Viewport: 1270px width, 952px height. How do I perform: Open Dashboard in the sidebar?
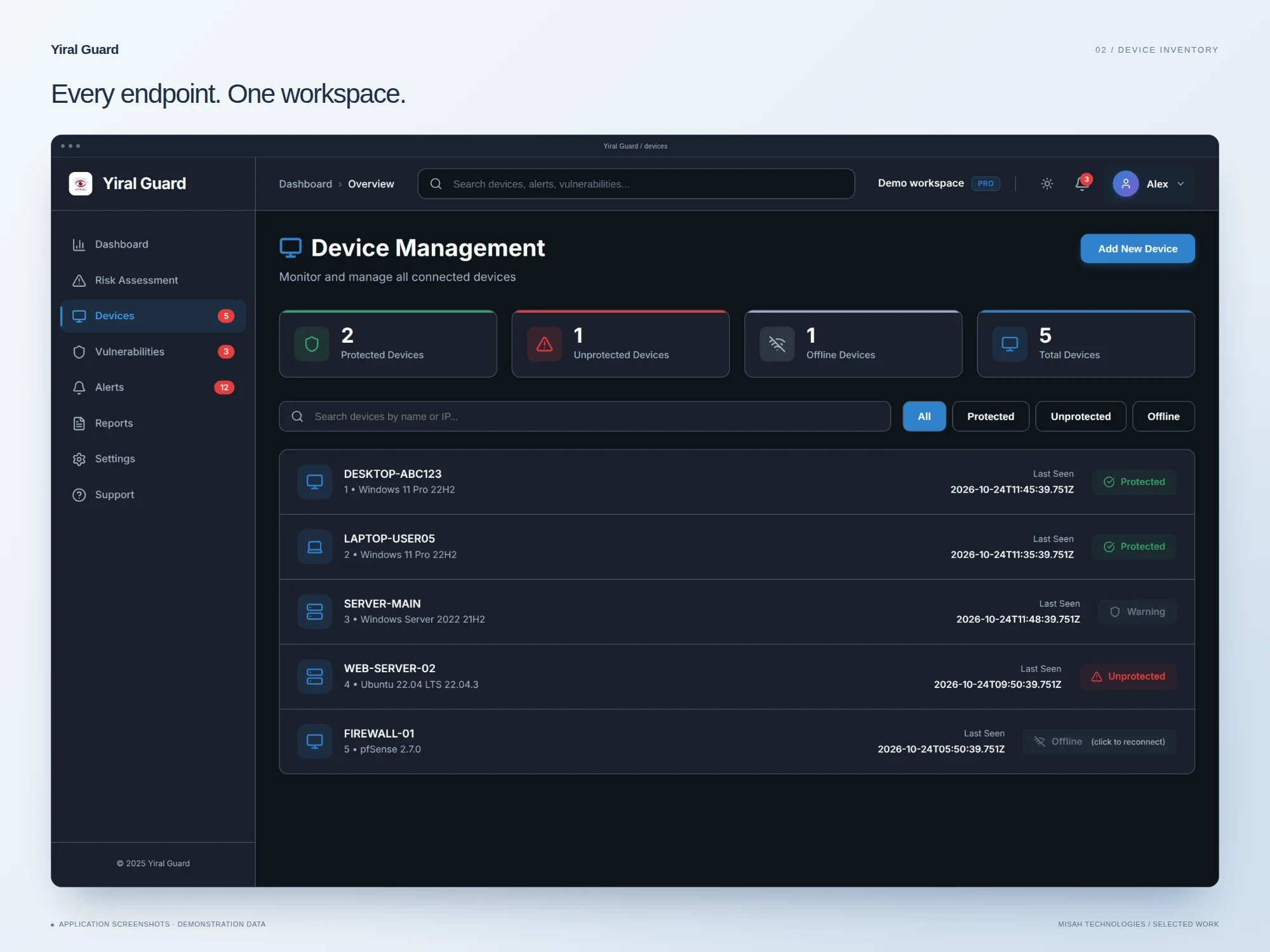pyautogui.click(x=153, y=244)
